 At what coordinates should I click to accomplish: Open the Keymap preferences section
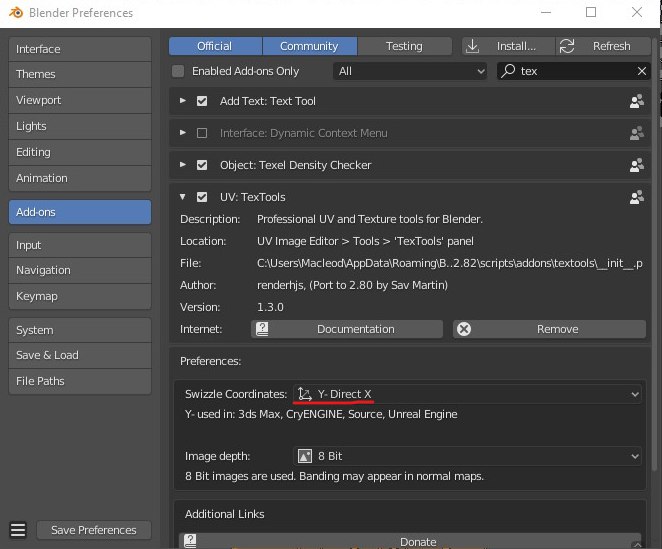[x=80, y=296]
